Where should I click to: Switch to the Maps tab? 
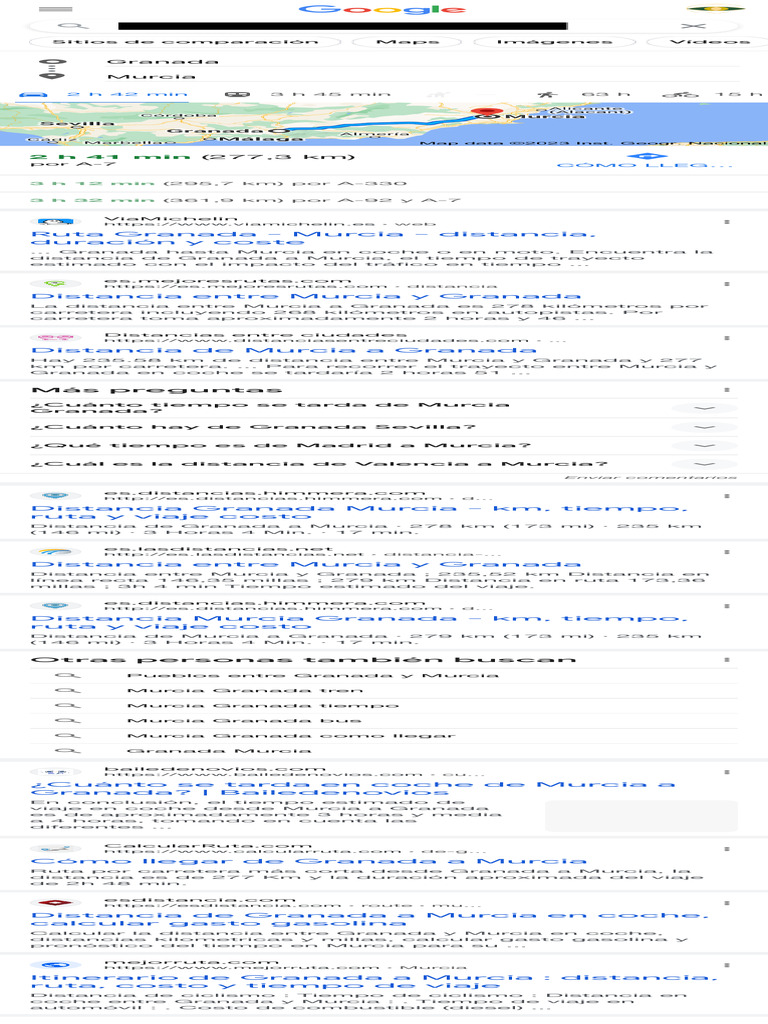coord(408,42)
